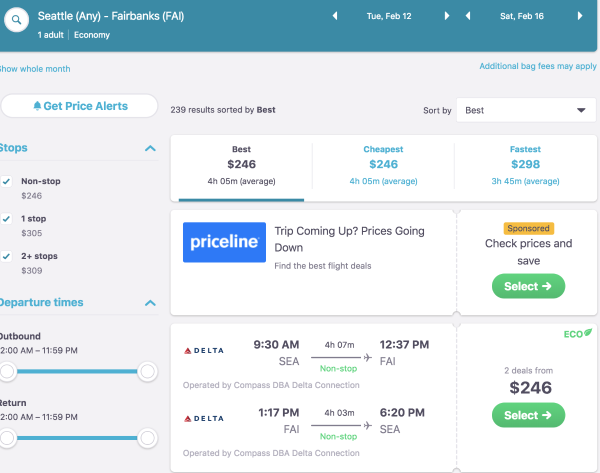
Task: Click Select on priceline sponsored card
Action: pos(528,286)
